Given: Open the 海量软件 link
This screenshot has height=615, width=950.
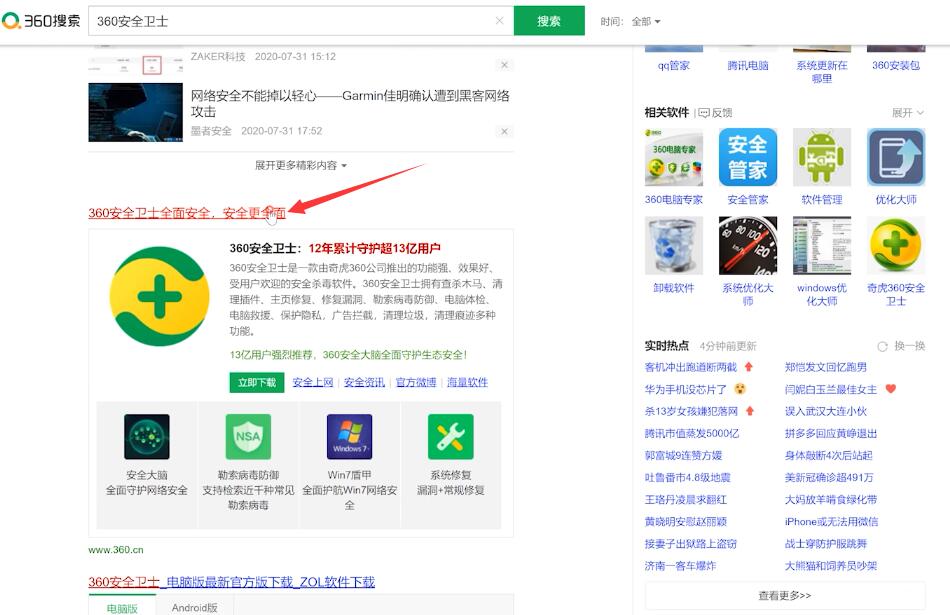Looking at the screenshot, I should 467,382.
